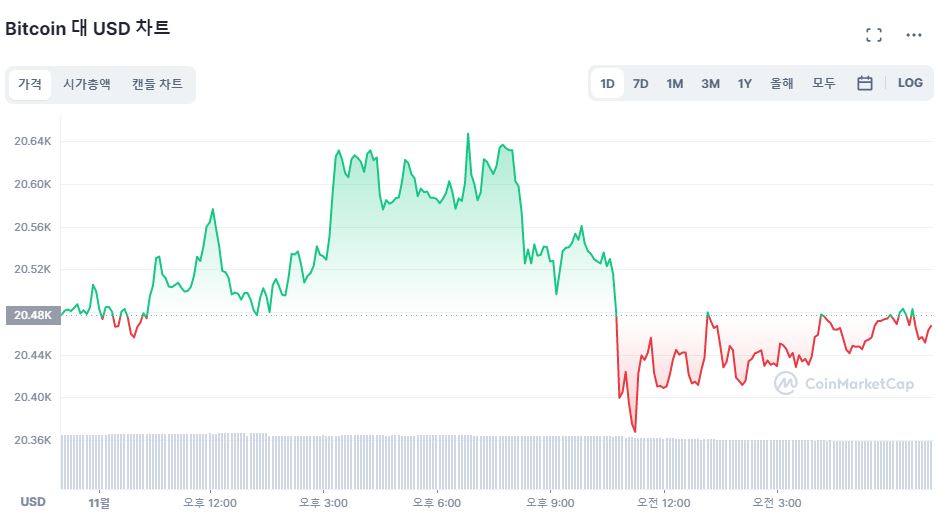Select the 1Y time range
This screenshot has height=515, width=938.
[745, 83]
